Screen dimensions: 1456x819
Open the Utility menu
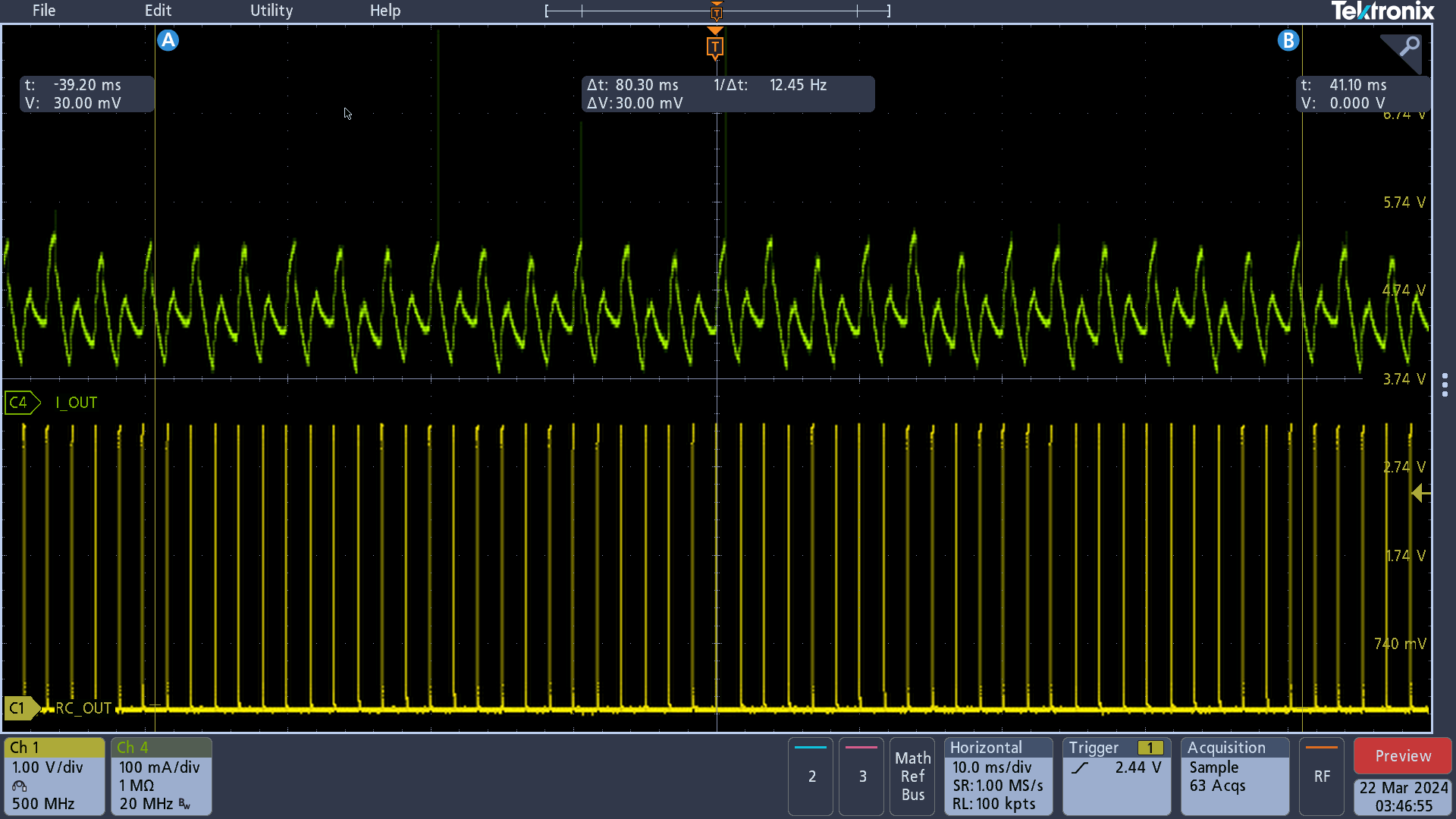click(x=271, y=11)
